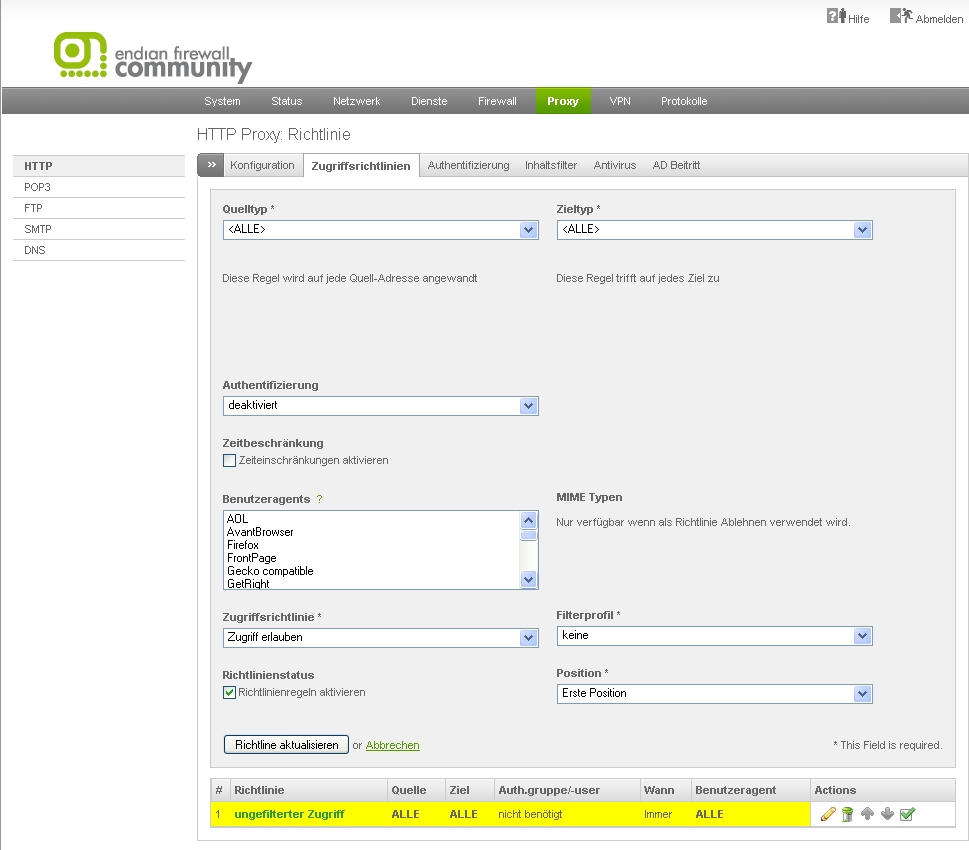The image size is (969, 850).
Task: Click the pencil edit icon for rule 1
Action: pos(828,815)
